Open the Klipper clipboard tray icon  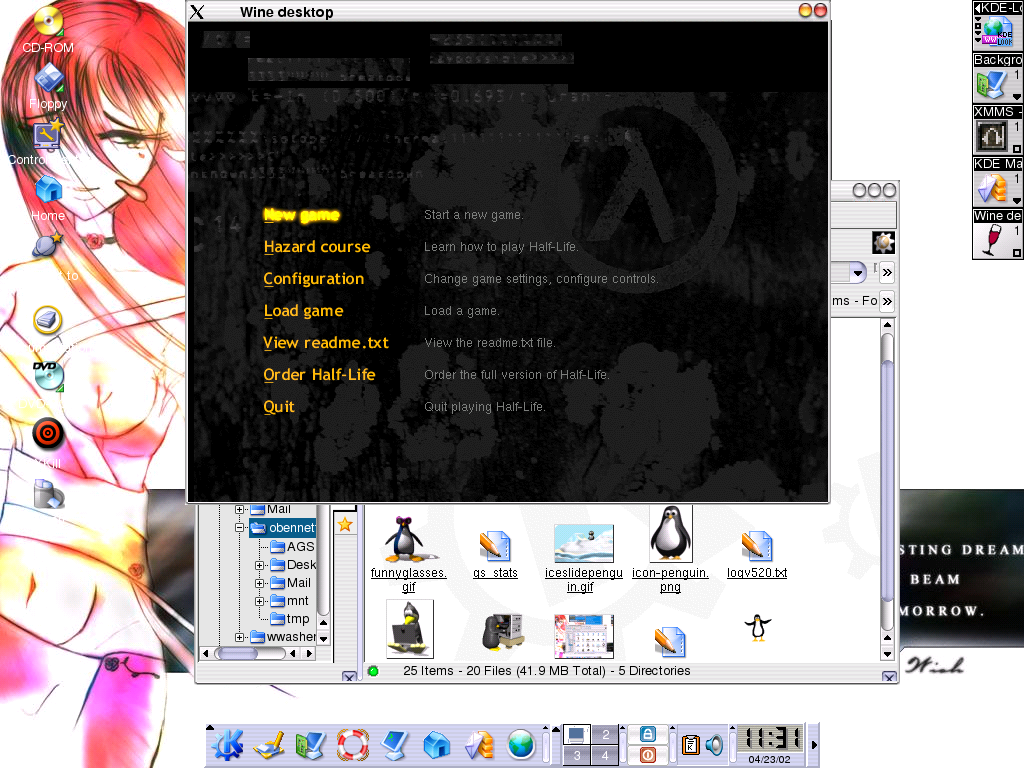(x=691, y=744)
